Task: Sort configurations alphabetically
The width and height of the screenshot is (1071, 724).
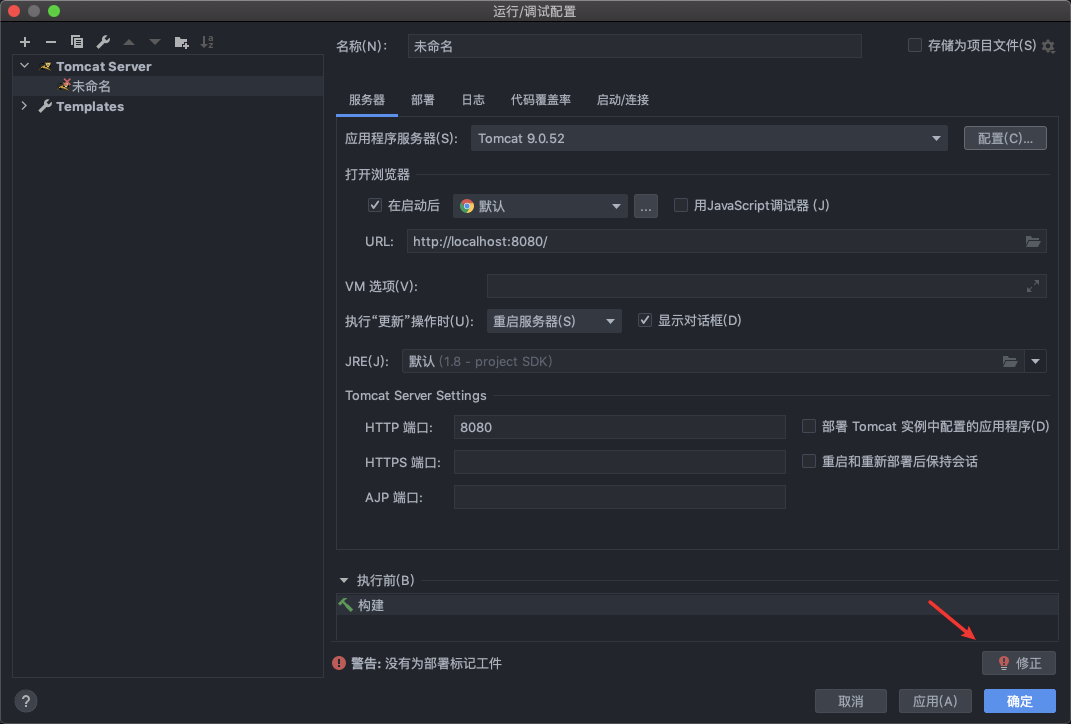Action: tap(207, 42)
